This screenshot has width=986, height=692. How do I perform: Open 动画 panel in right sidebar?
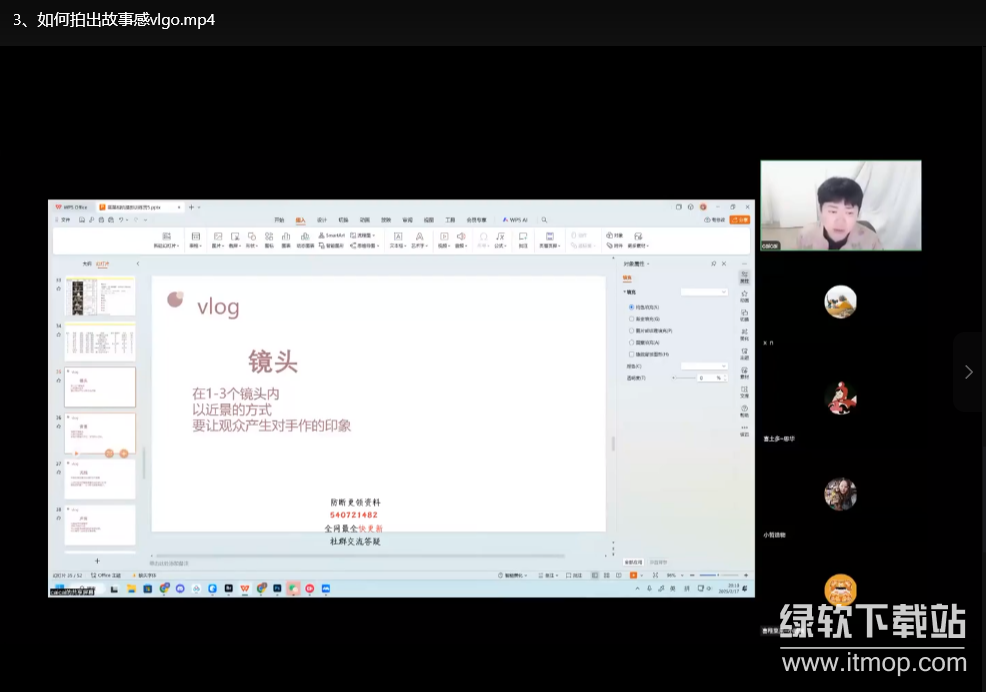pyautogui.click(x=744, y=295)
